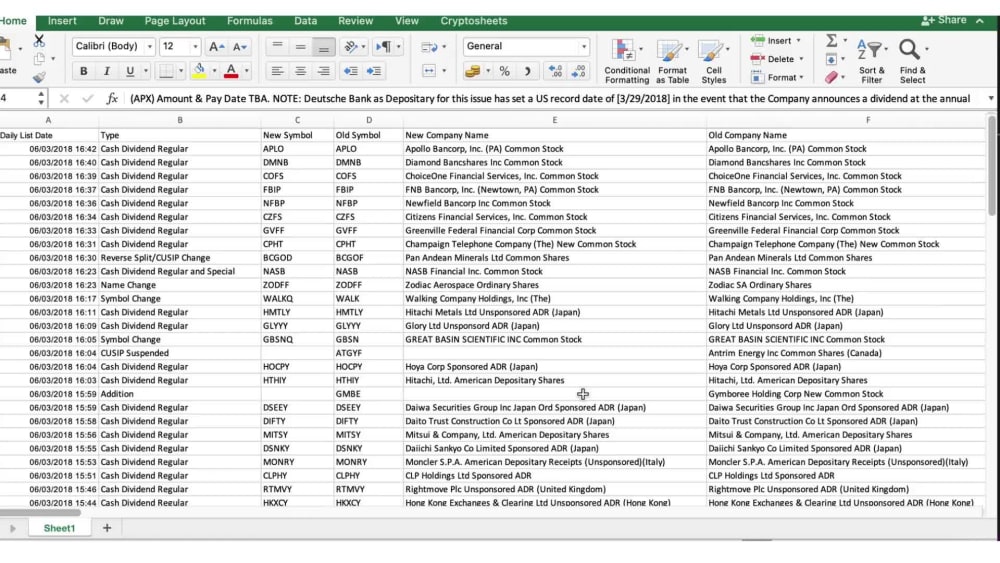The image size is (1000, 563).
Task: Open font color dropdown arrow
Action: tap(247, 71)
